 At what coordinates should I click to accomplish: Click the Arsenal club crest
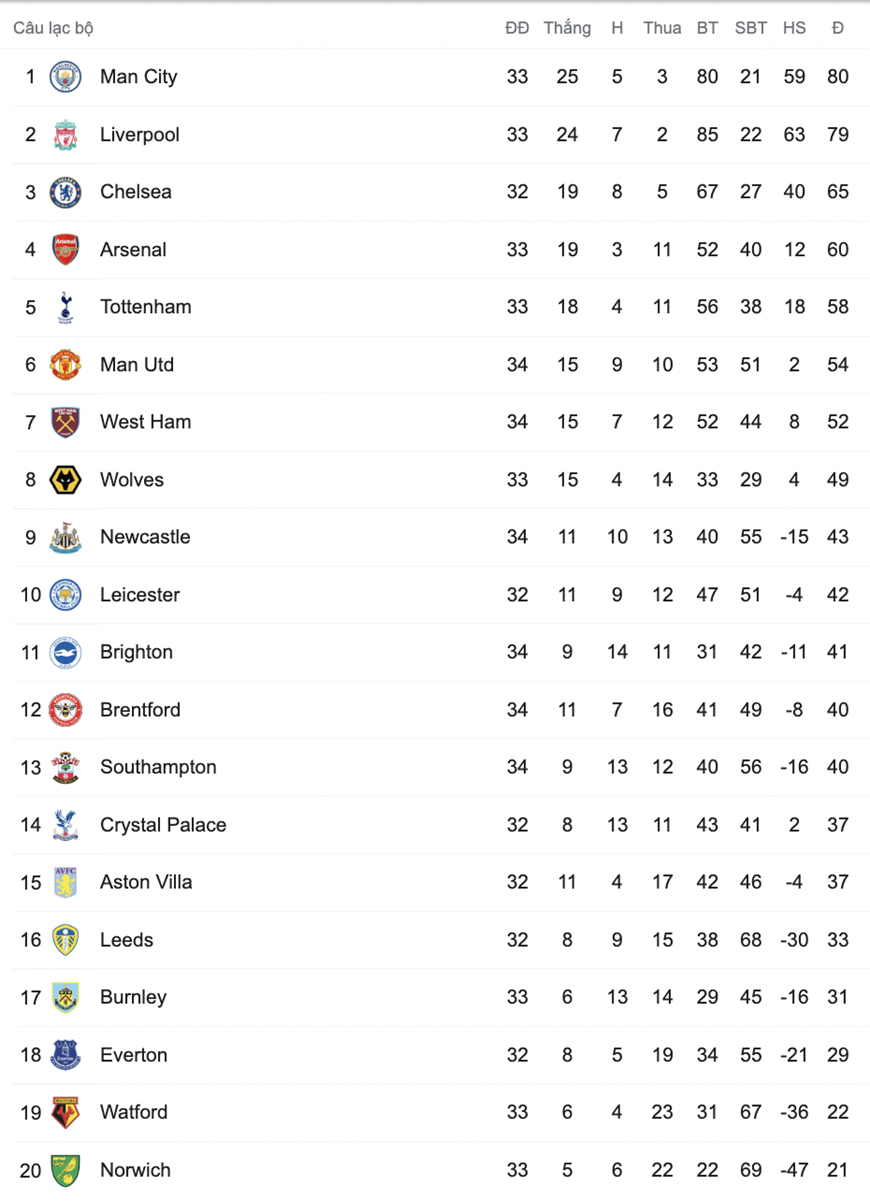(x=66, y=250)
